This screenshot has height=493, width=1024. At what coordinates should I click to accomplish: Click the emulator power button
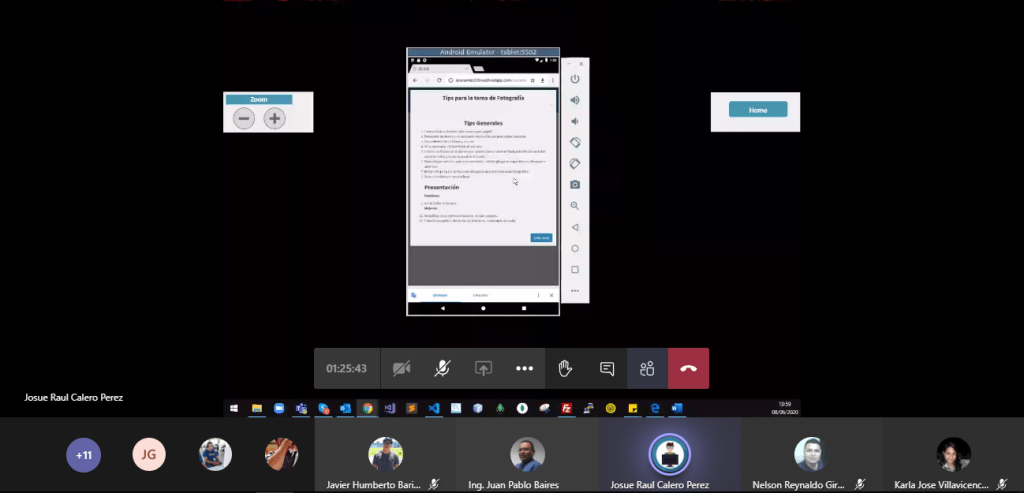[x=575, y=79]
